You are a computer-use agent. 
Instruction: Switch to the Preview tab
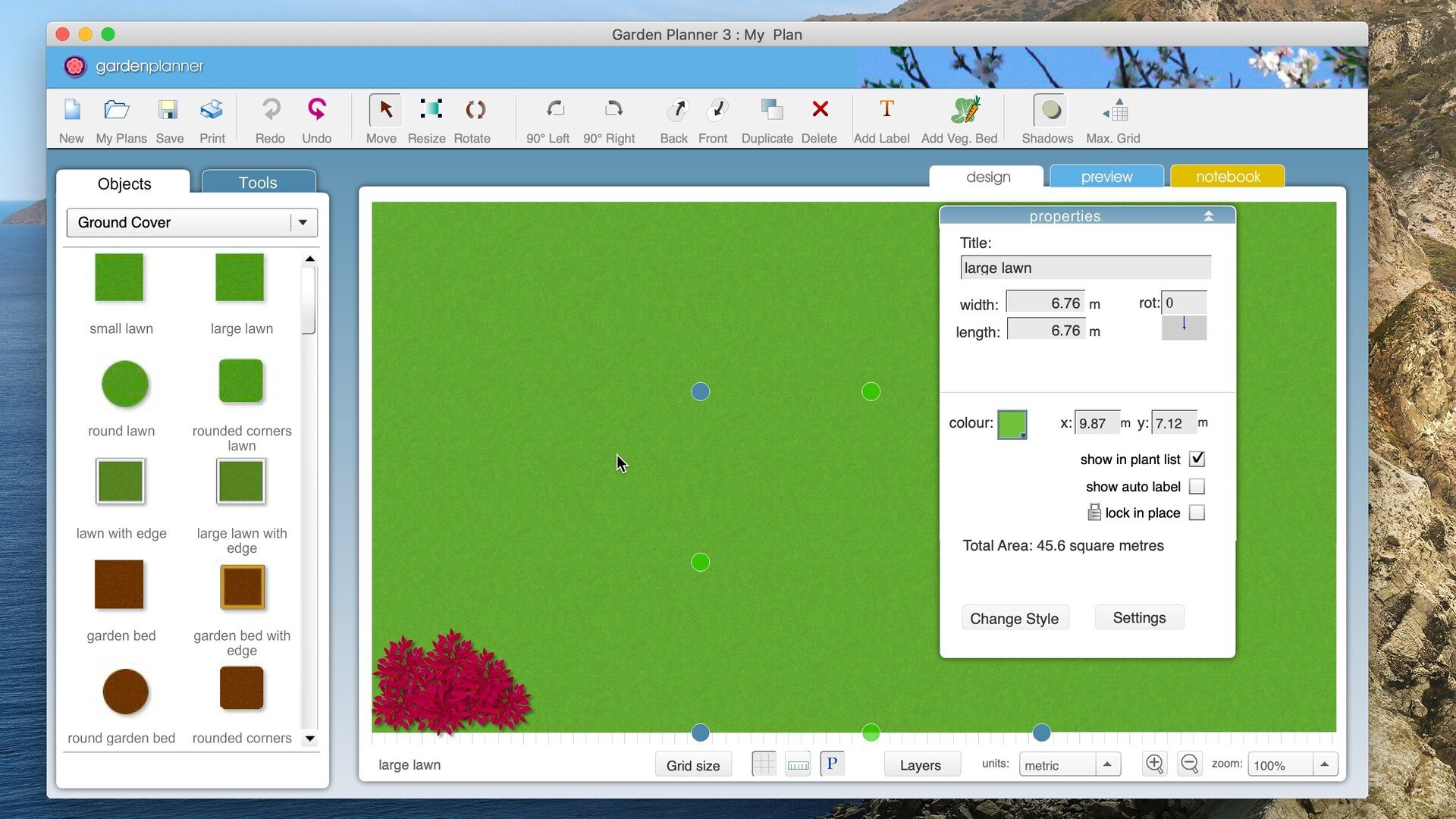coord(1107,176)
